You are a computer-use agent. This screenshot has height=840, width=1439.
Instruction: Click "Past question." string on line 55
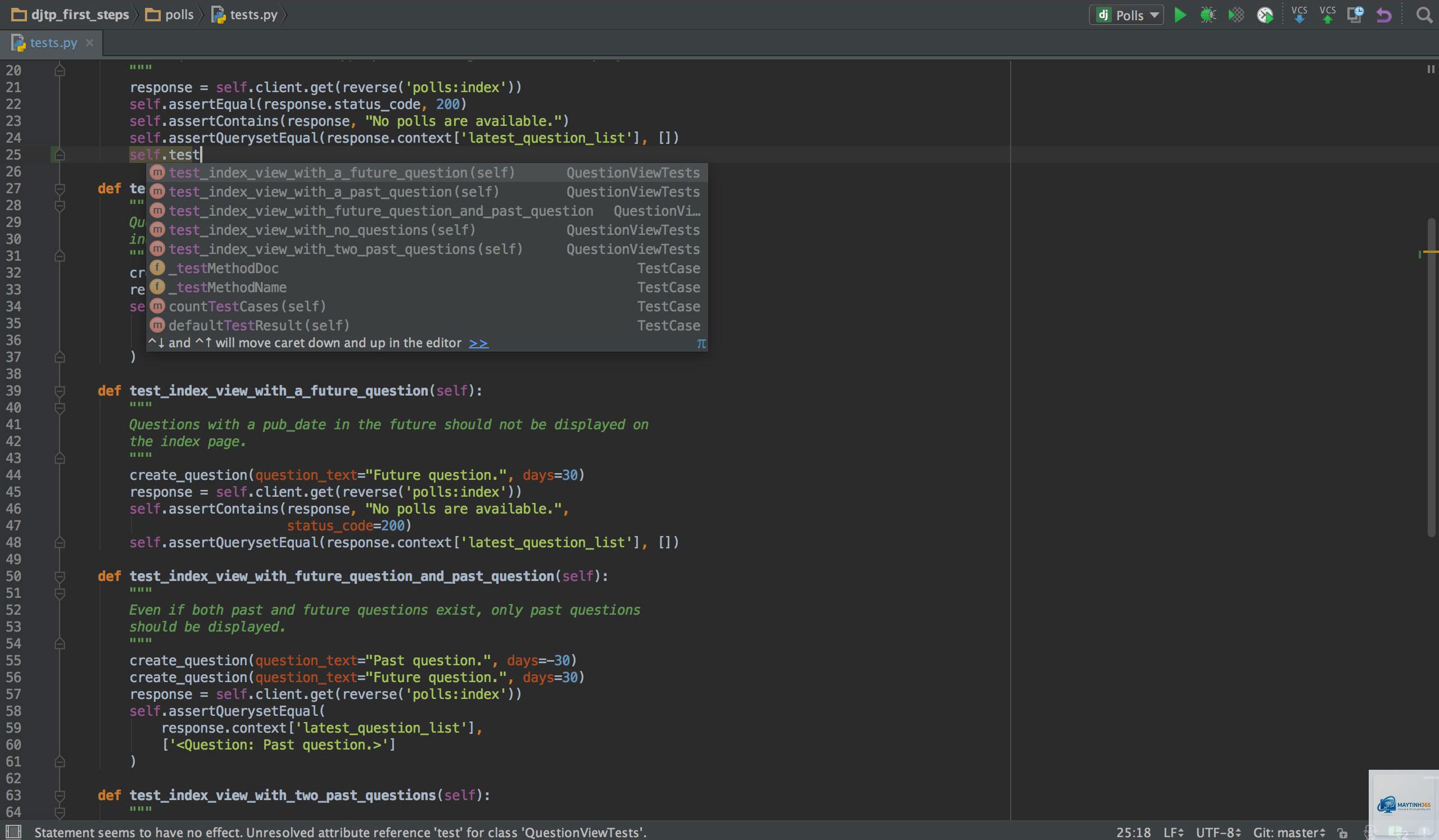pos(427,661)
